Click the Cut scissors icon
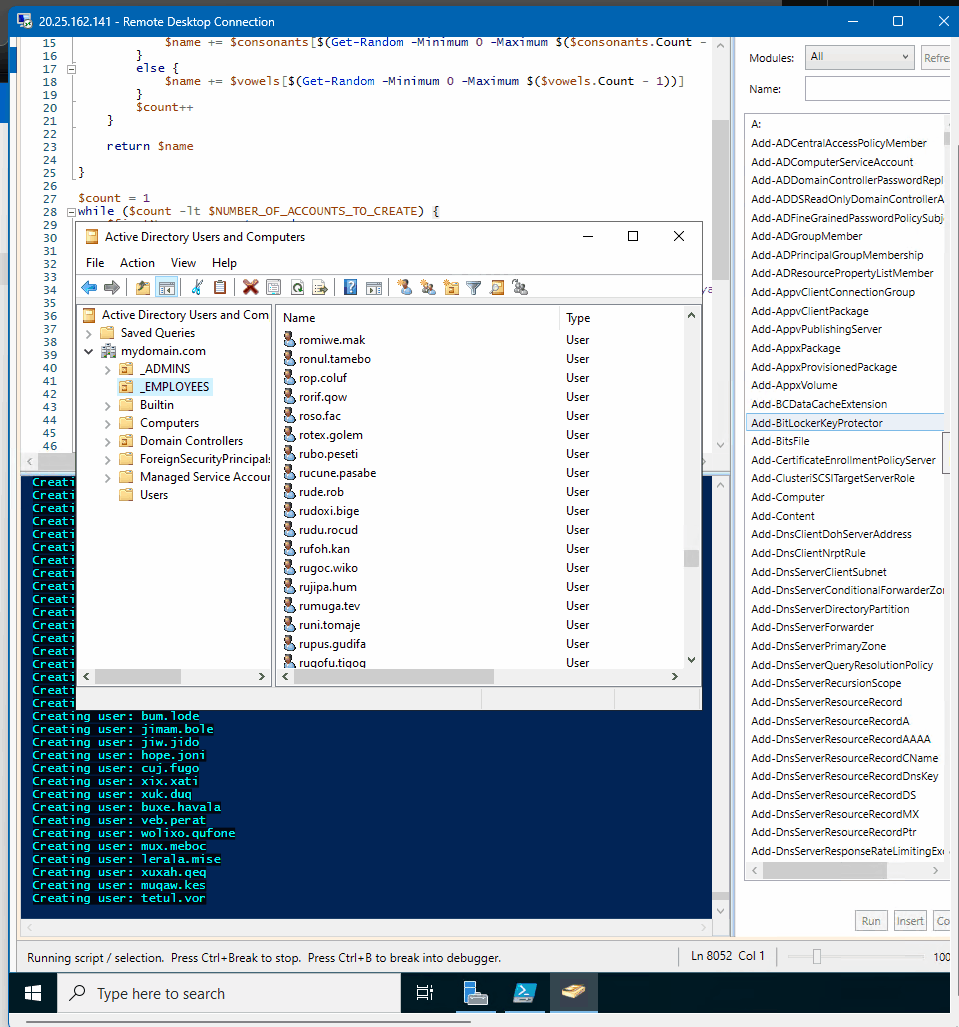Viewport: 959px width, 1027px height. pos(197,288)
